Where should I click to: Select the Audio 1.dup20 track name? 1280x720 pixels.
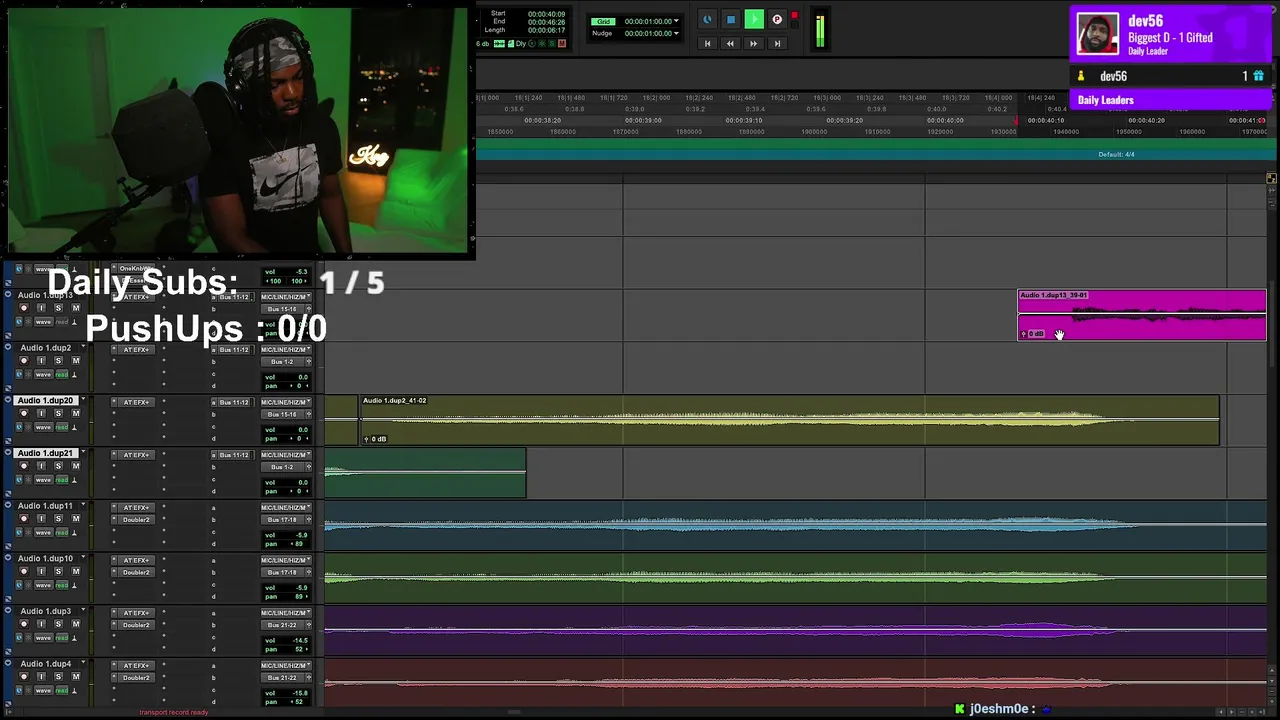coord(46,400)
